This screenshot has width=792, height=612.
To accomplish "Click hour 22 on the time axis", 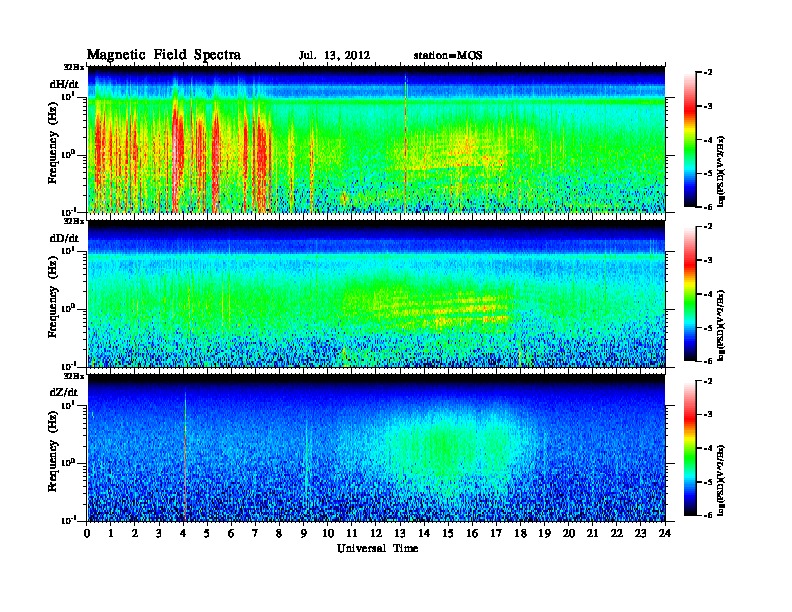I will [617, 534].
